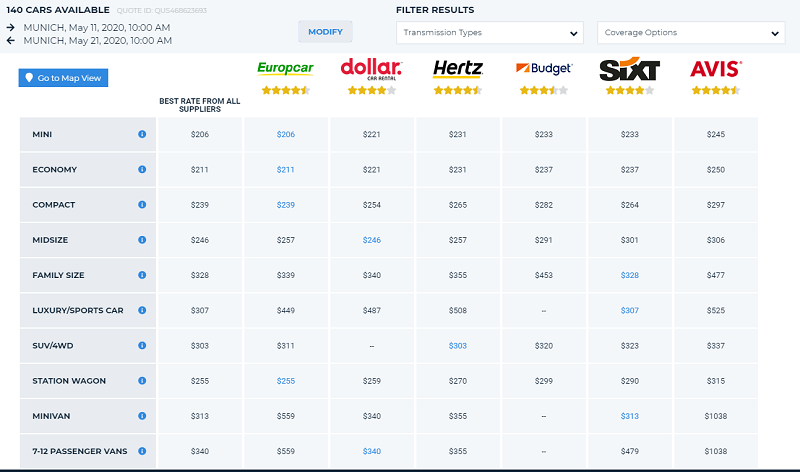Pick Sixt $307 Luxury/Sports Car rate

pos(629,310)
